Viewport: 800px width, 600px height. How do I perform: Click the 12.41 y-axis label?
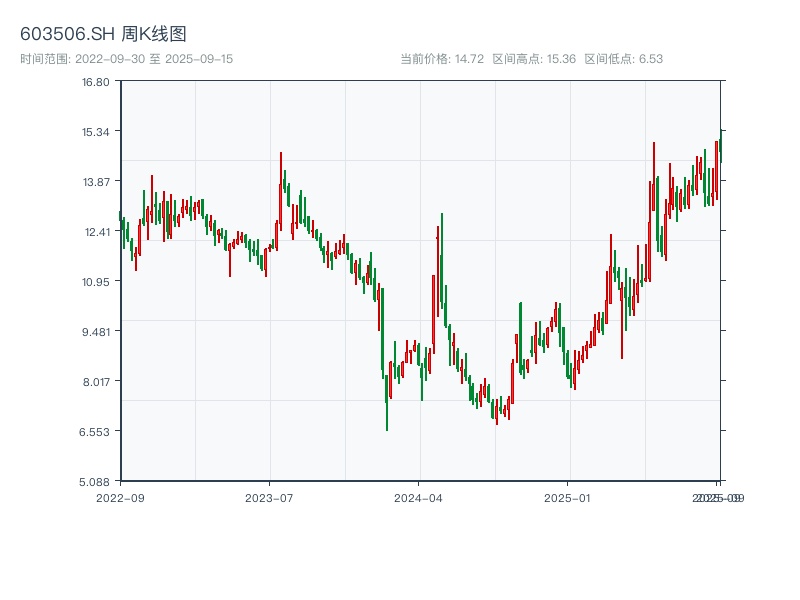coord(97,232)
